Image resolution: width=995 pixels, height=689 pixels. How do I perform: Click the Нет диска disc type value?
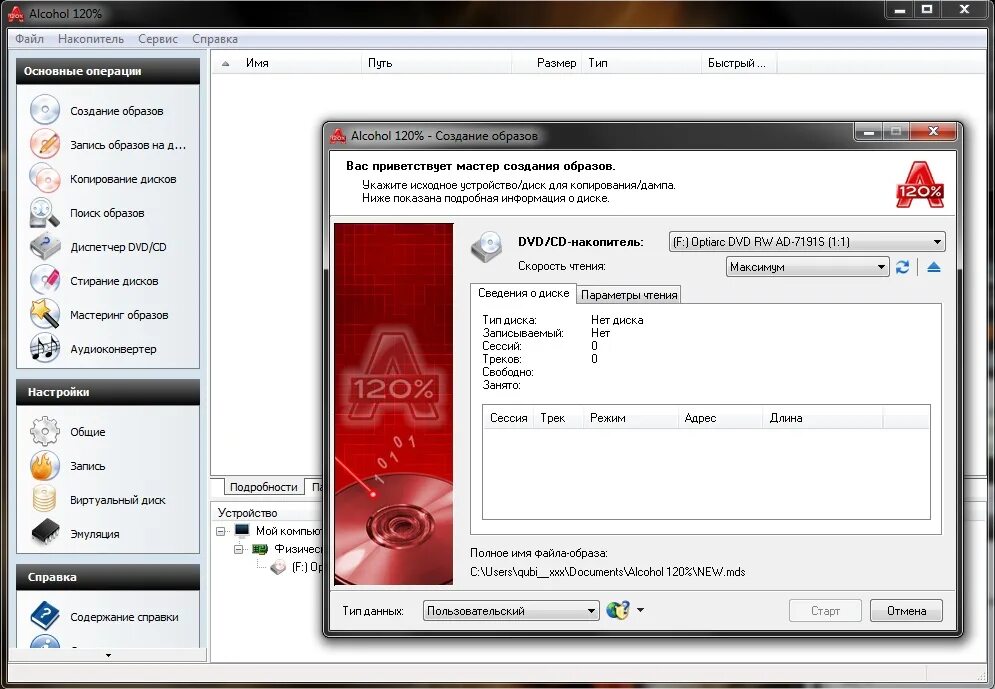(x=617, y=320)
